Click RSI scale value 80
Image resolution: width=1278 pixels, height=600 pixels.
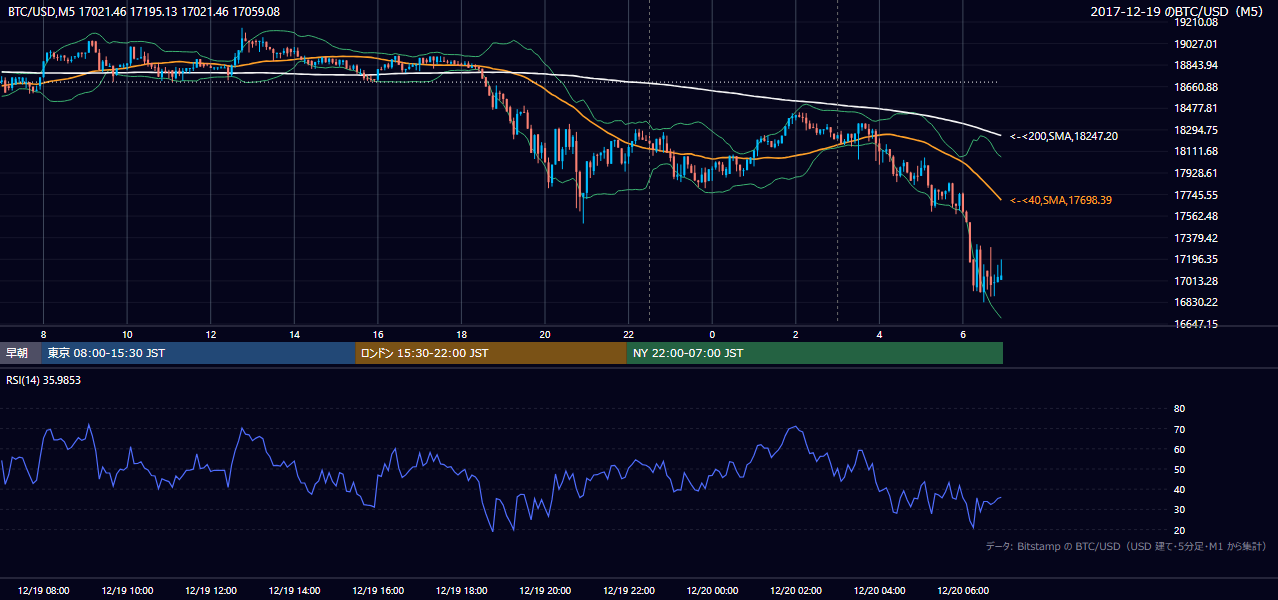coord(1180,409)
